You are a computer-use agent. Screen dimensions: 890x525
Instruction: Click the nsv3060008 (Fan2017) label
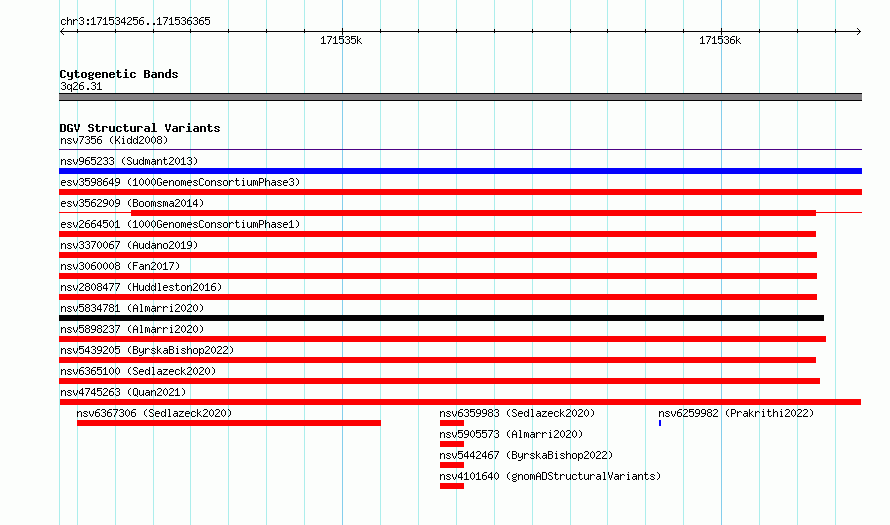click(120, 266)
